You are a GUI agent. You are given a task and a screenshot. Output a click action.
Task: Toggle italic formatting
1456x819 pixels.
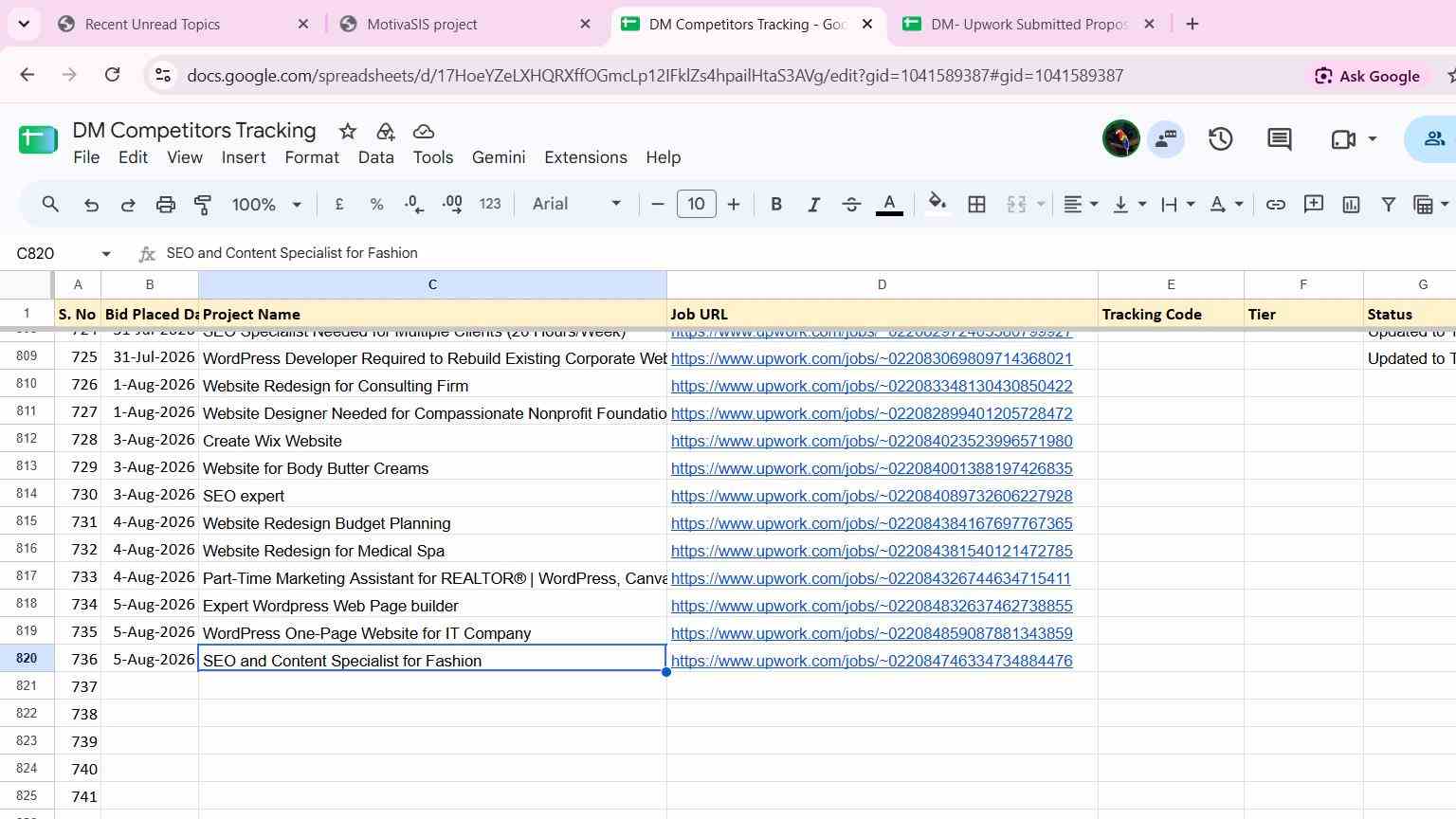(812, 205)
